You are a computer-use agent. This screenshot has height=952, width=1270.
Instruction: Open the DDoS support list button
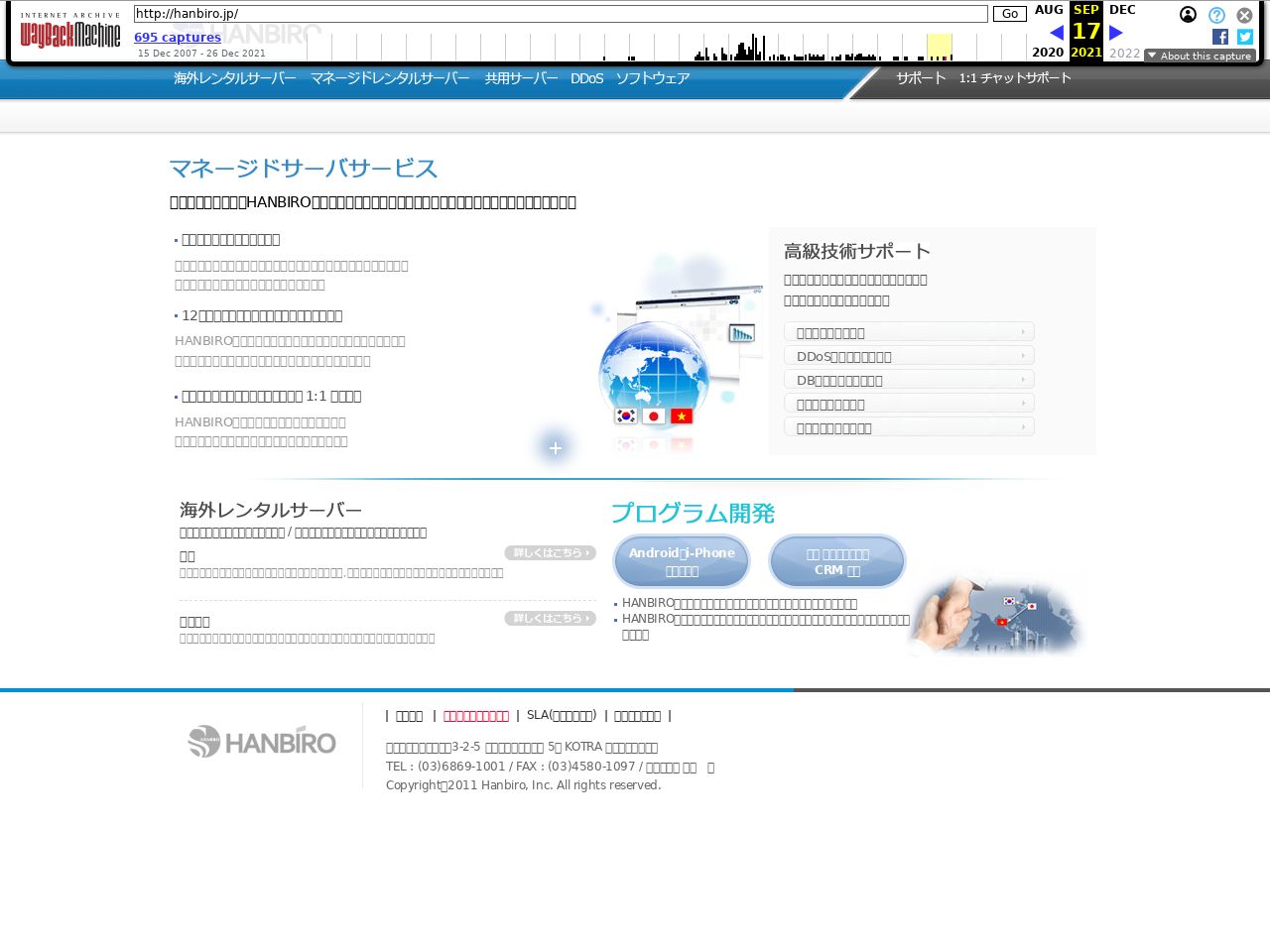point(909,356)
